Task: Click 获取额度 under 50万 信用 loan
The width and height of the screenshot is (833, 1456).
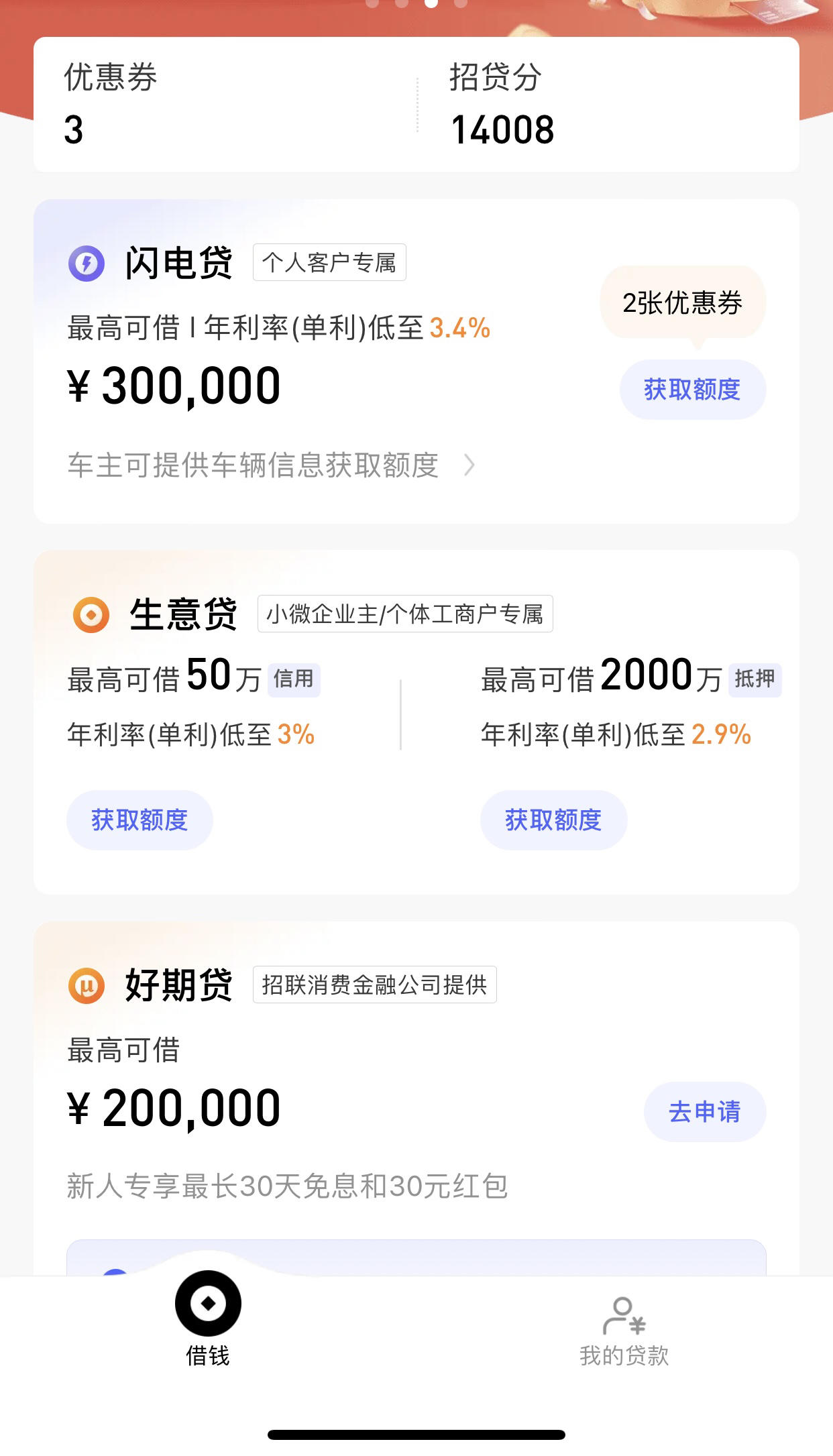Action: (x=140, y=820)
